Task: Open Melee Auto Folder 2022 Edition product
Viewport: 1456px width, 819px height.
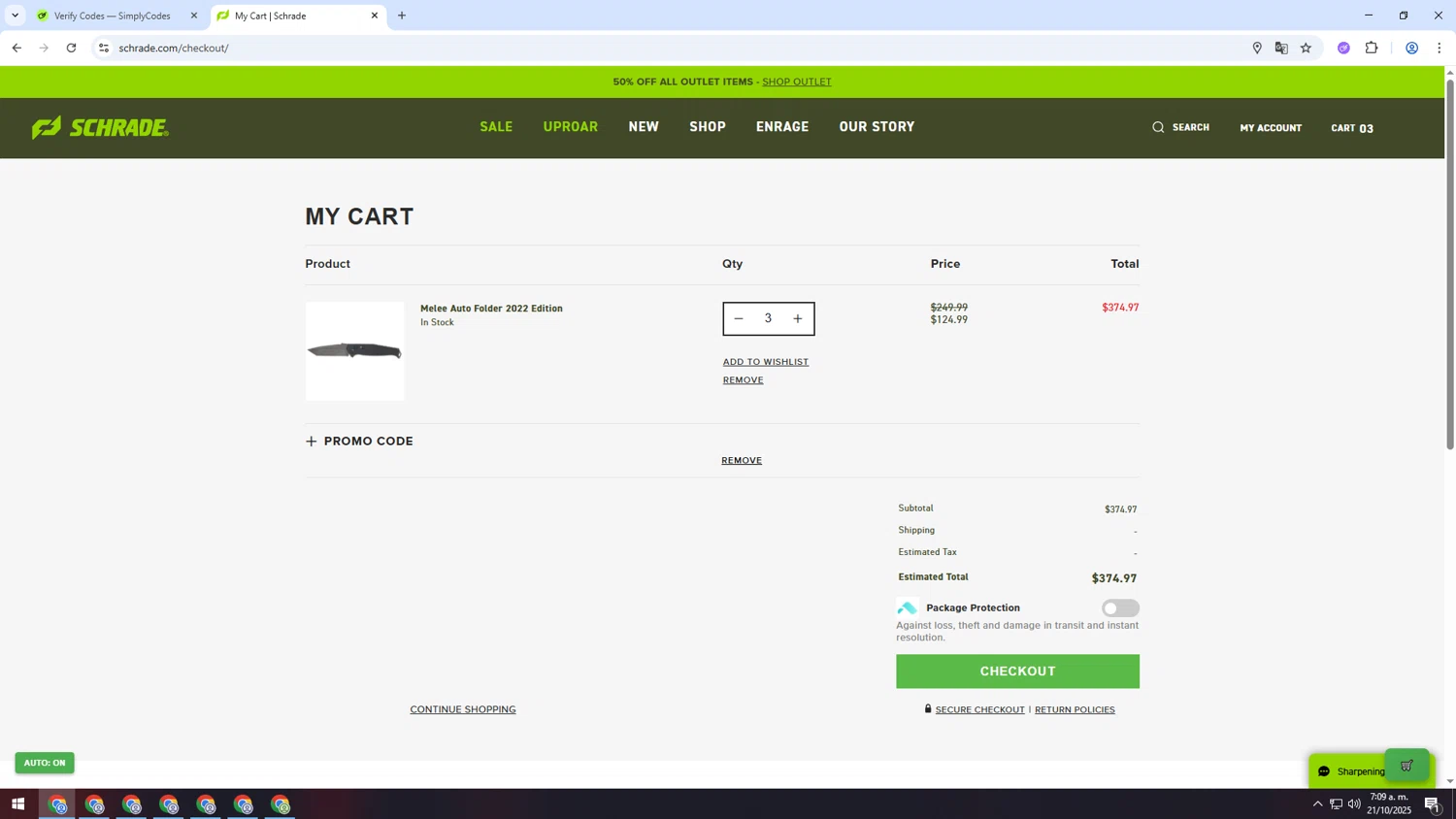Action: click(x=491, y=309)
